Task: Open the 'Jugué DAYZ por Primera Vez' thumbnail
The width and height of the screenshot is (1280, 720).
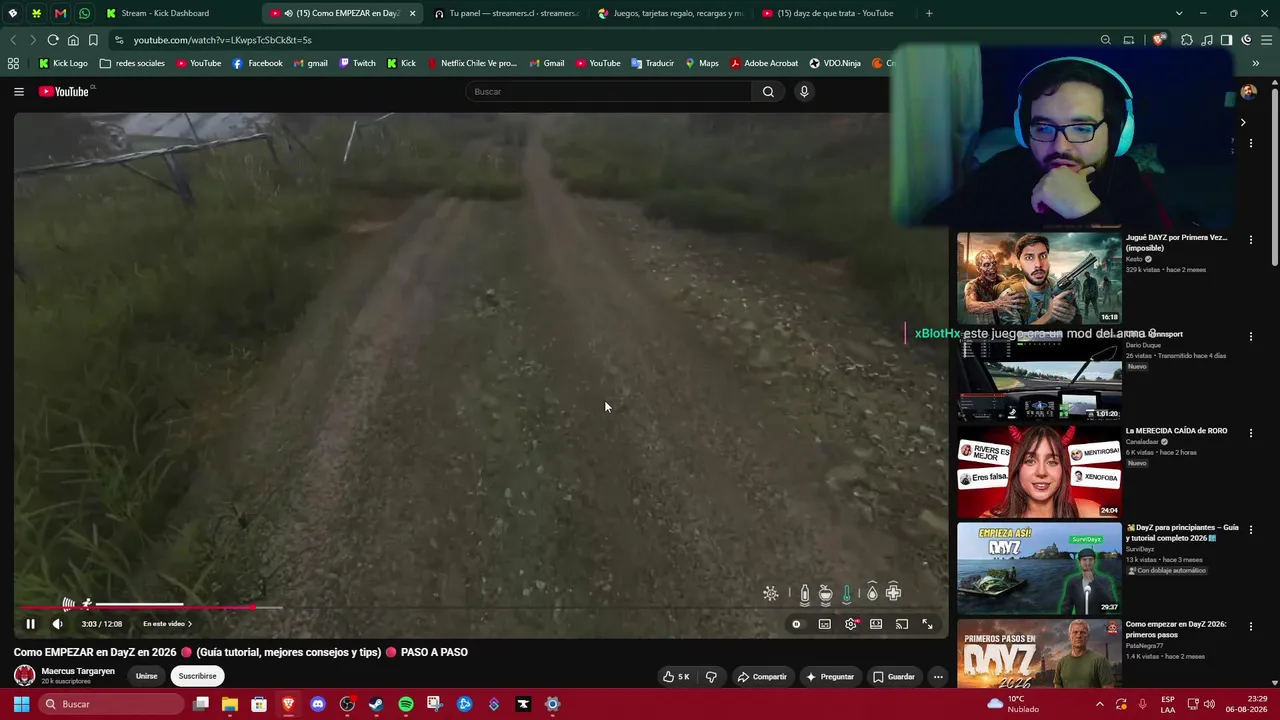Action: coord(1039,278)
